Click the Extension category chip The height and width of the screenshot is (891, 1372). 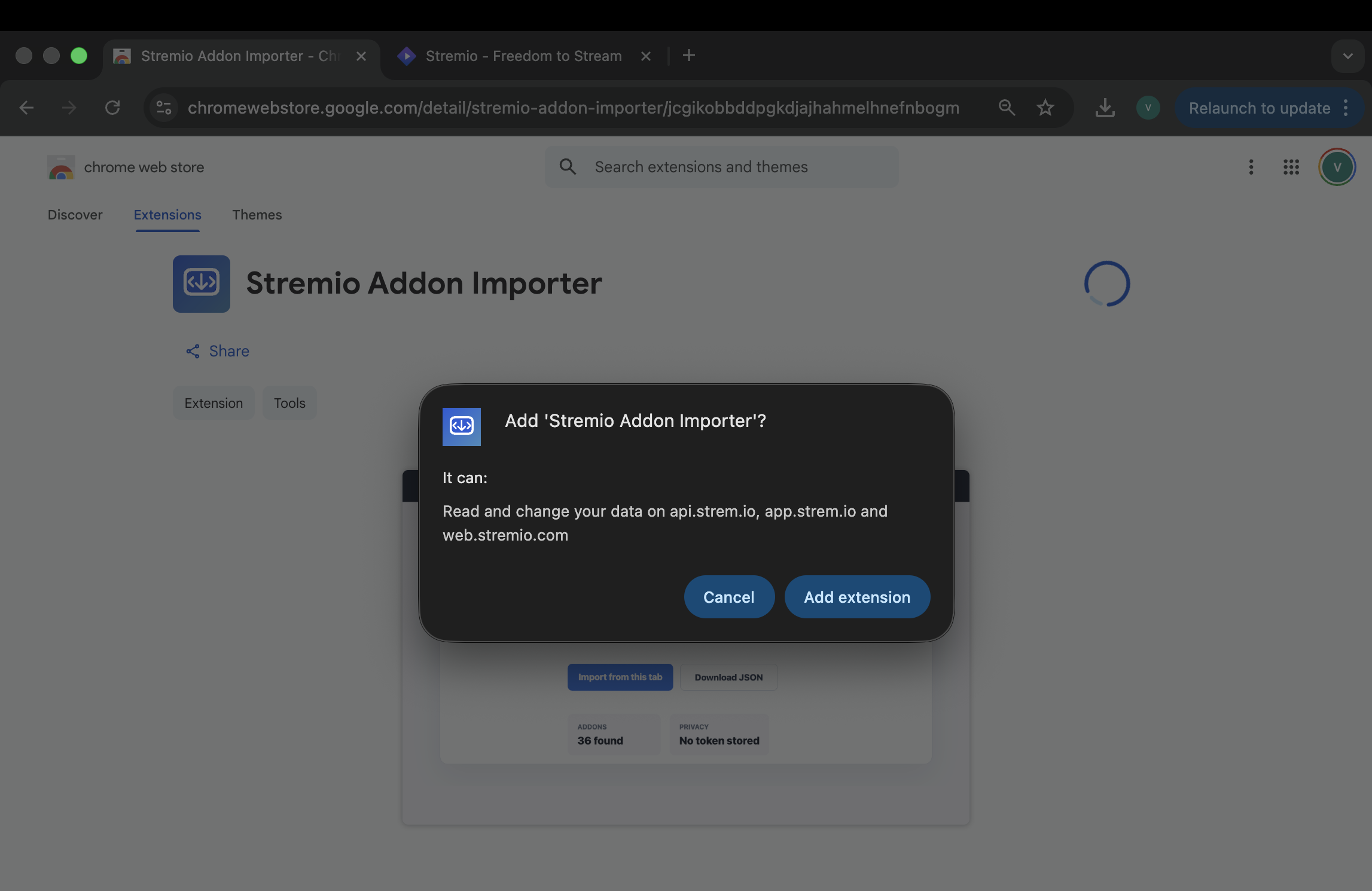[x=214, y=403]
